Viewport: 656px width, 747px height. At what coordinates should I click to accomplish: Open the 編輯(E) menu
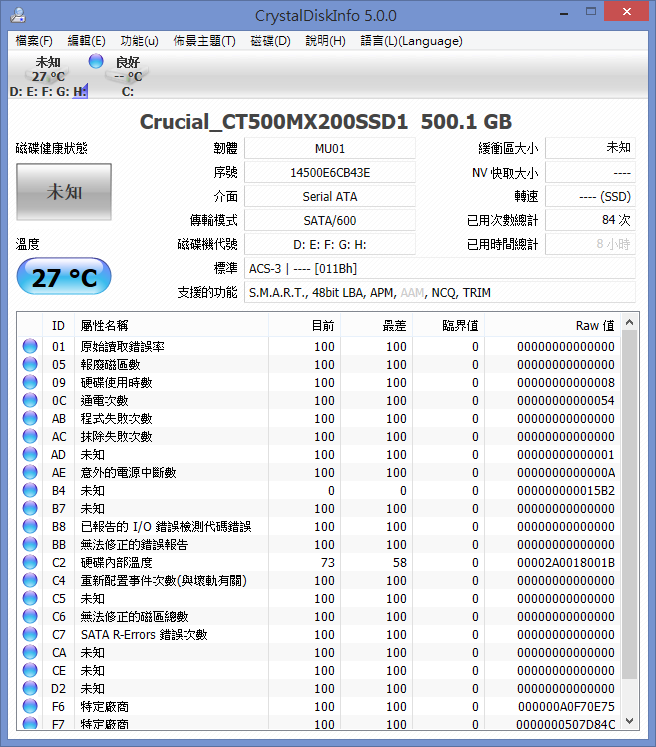86,41
